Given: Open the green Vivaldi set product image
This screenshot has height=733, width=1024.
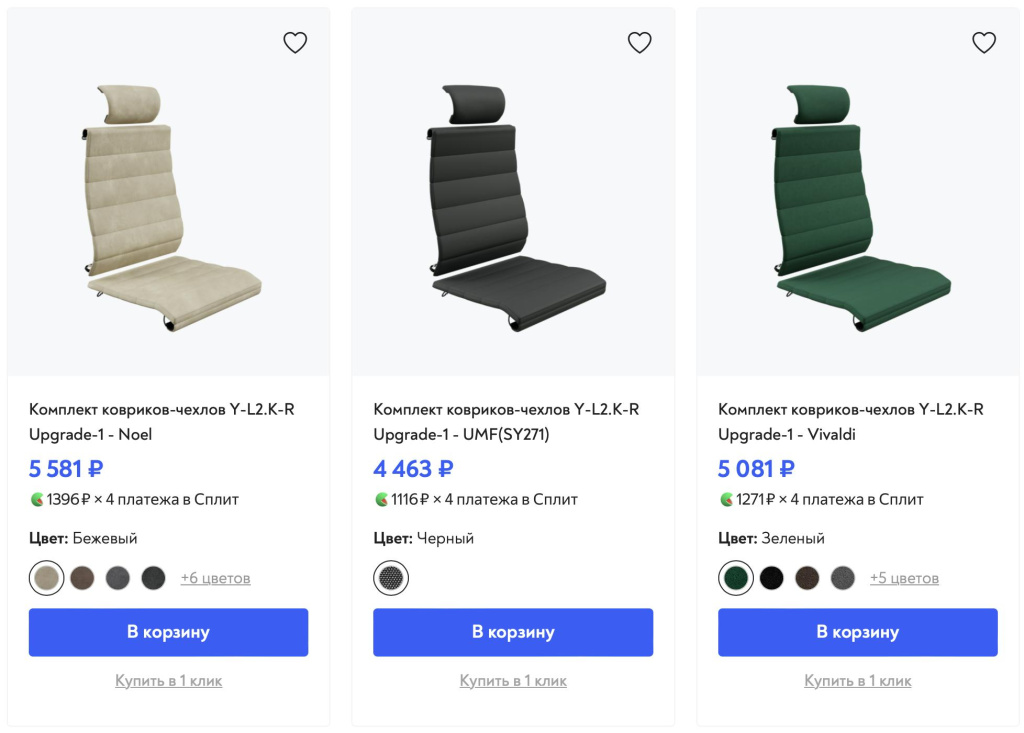Looking at the screenshot, I should pyautogui.click(x=858, y=205).
